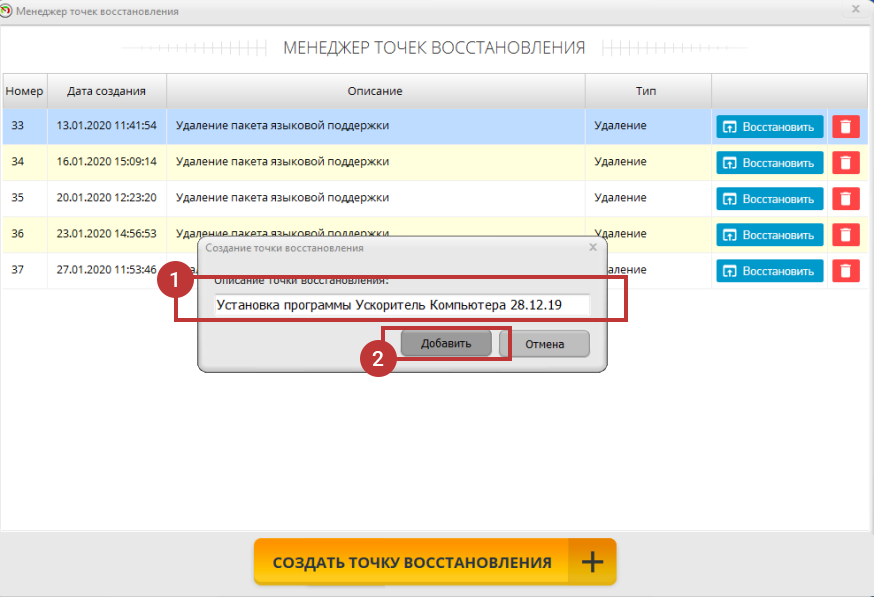Click the restore point description text field

[402, 305]
